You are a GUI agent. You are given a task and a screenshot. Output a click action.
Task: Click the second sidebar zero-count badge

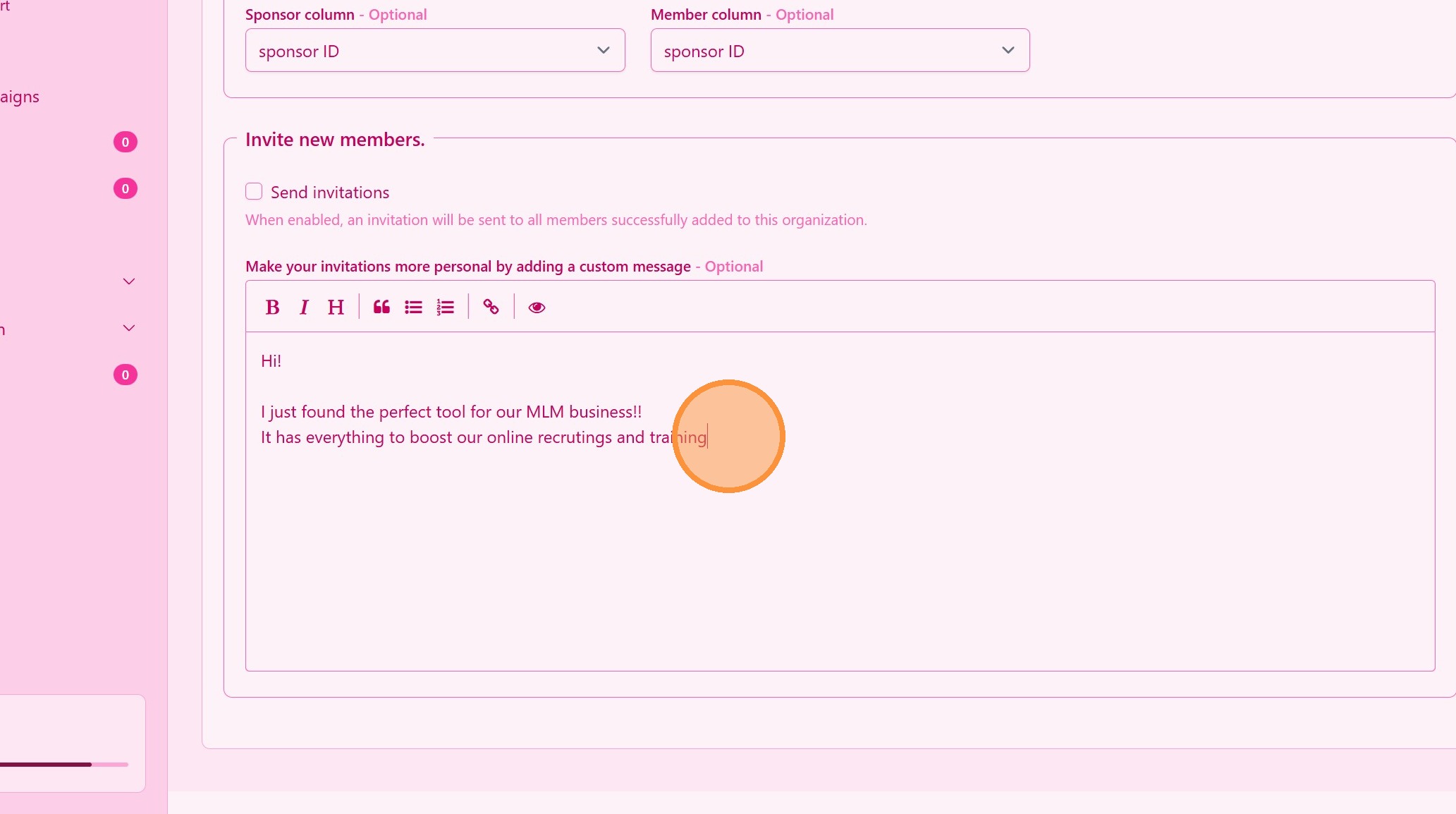126,188
